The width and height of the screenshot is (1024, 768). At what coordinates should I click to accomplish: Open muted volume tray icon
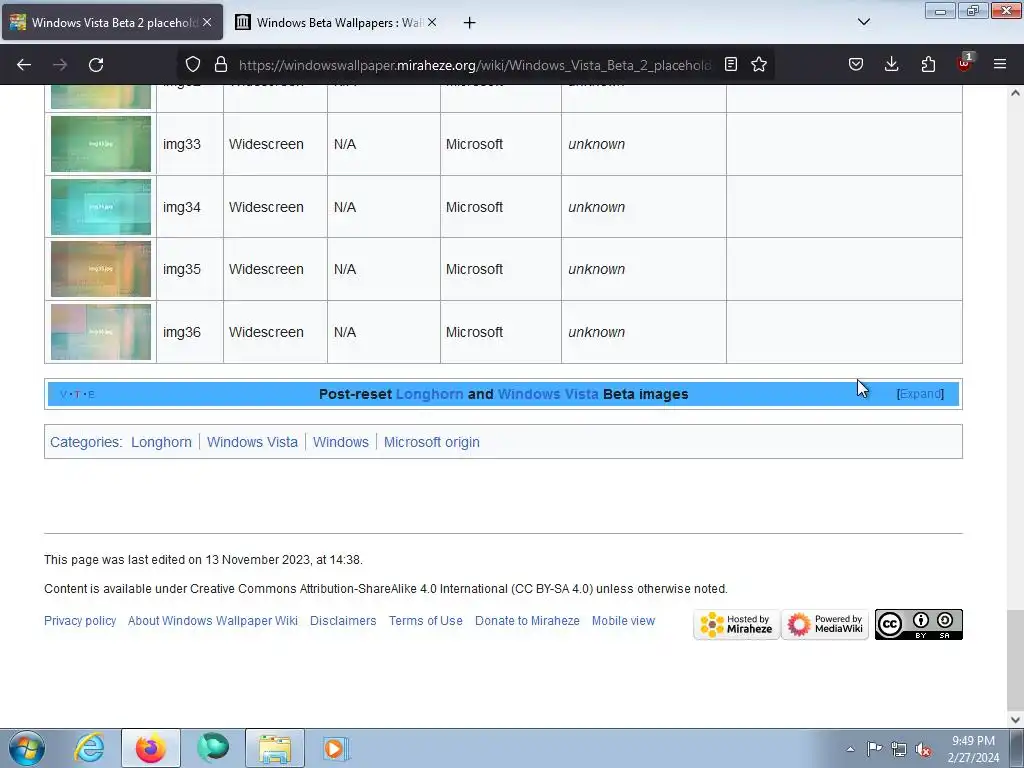click(923, 749)
